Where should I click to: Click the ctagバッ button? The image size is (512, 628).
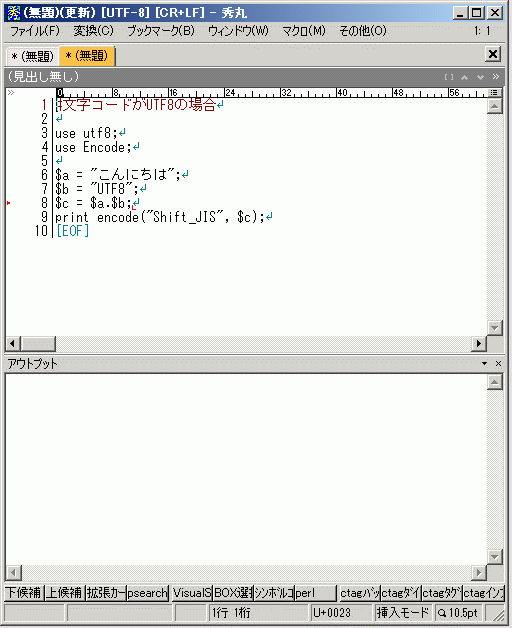(x=360, y=593)
